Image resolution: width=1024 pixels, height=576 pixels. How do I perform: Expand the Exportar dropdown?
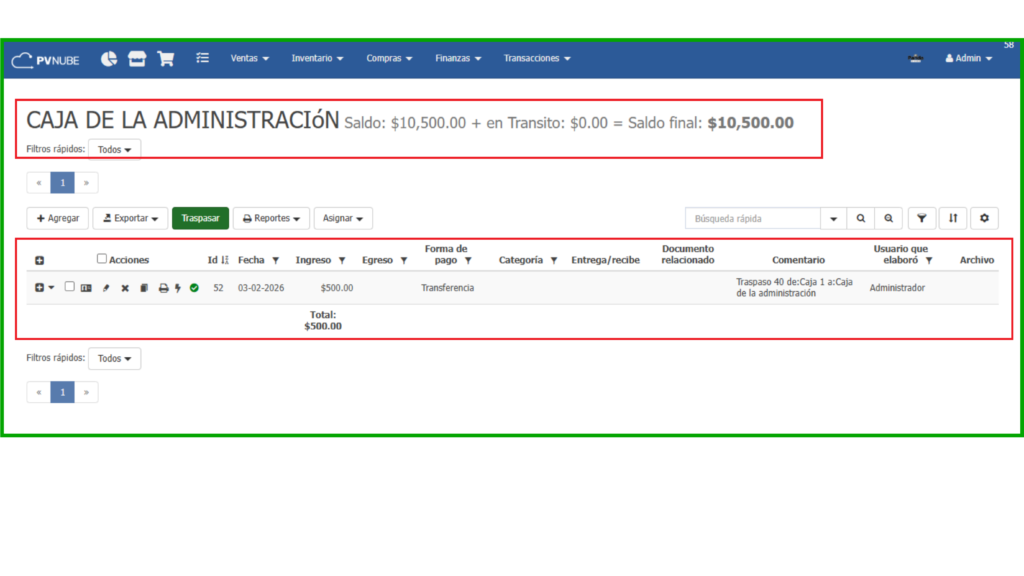[131, 218]
